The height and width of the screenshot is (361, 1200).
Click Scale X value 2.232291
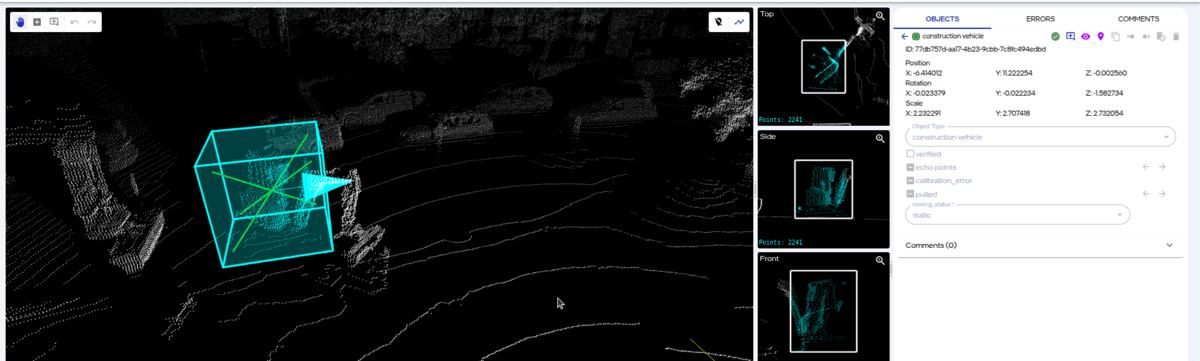tap(928, 113)
